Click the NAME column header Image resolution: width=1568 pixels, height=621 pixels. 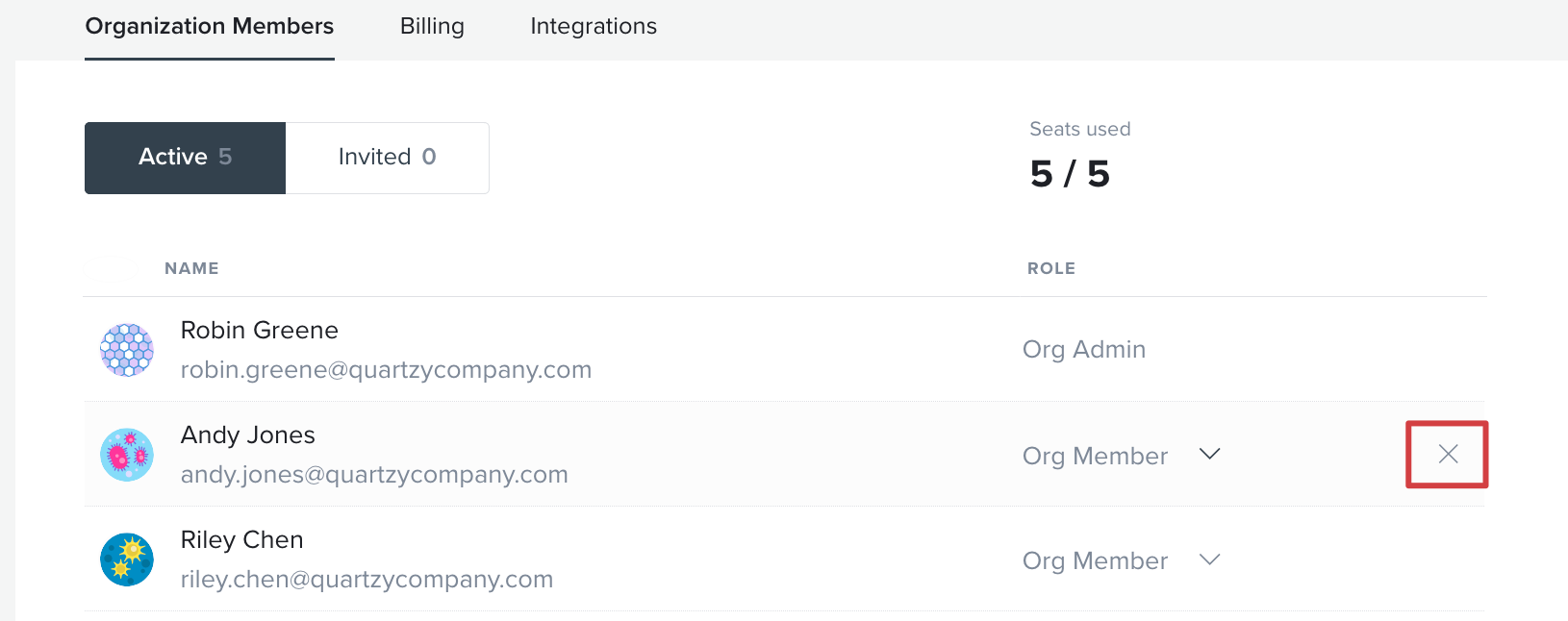[191, 268]
